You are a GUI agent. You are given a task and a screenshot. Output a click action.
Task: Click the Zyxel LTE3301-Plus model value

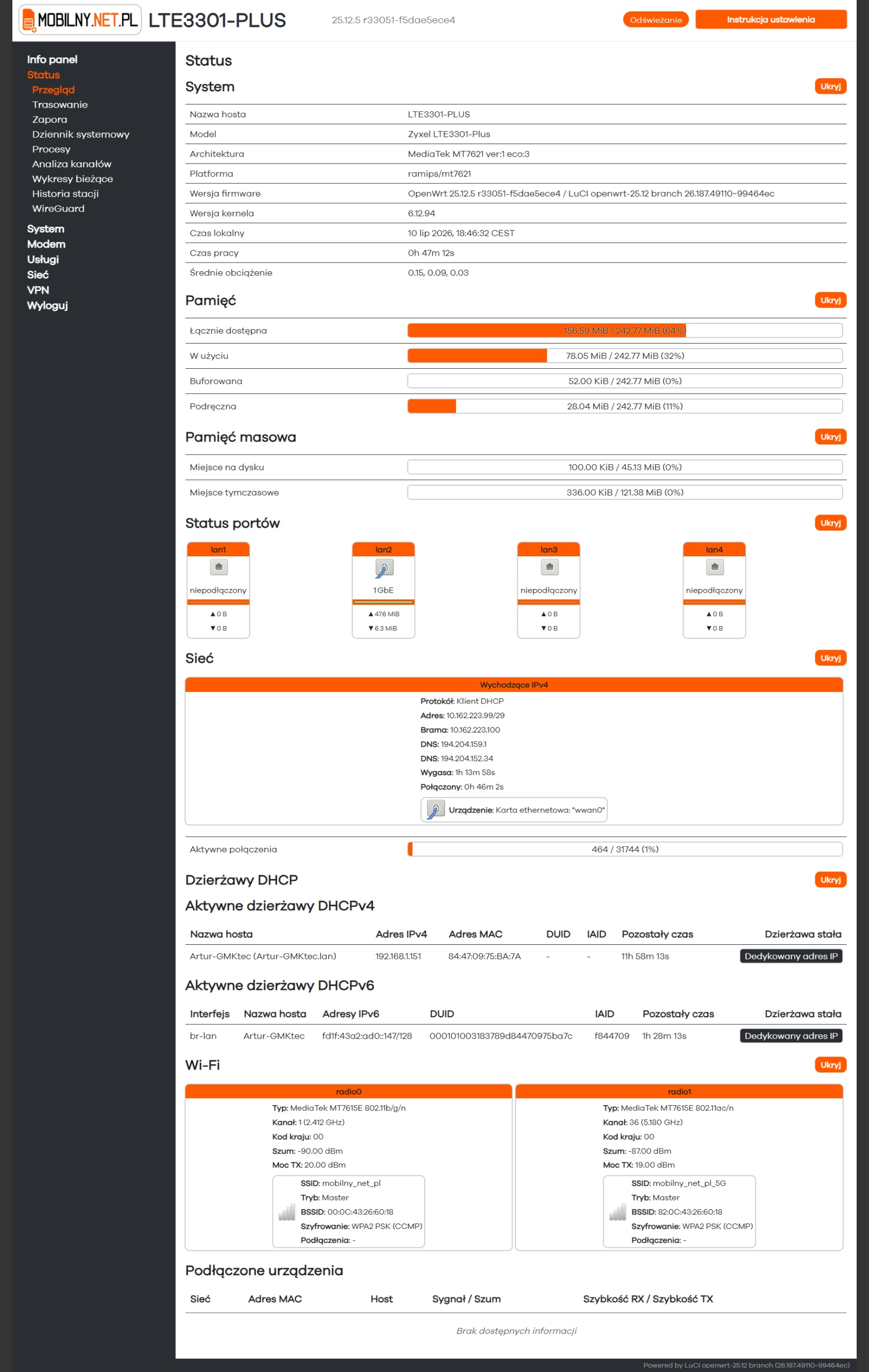449,134
